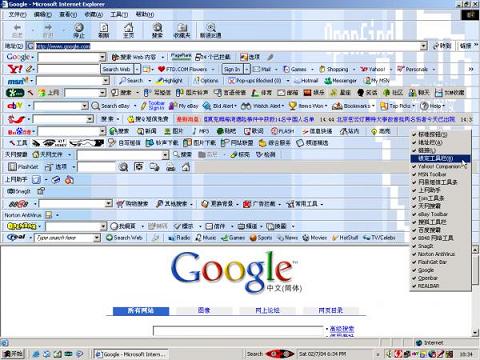This screenshot has width=480, height=360.
Task: Uncheck Norton AntiVirus toolbar entry
Action: (436, 254)
